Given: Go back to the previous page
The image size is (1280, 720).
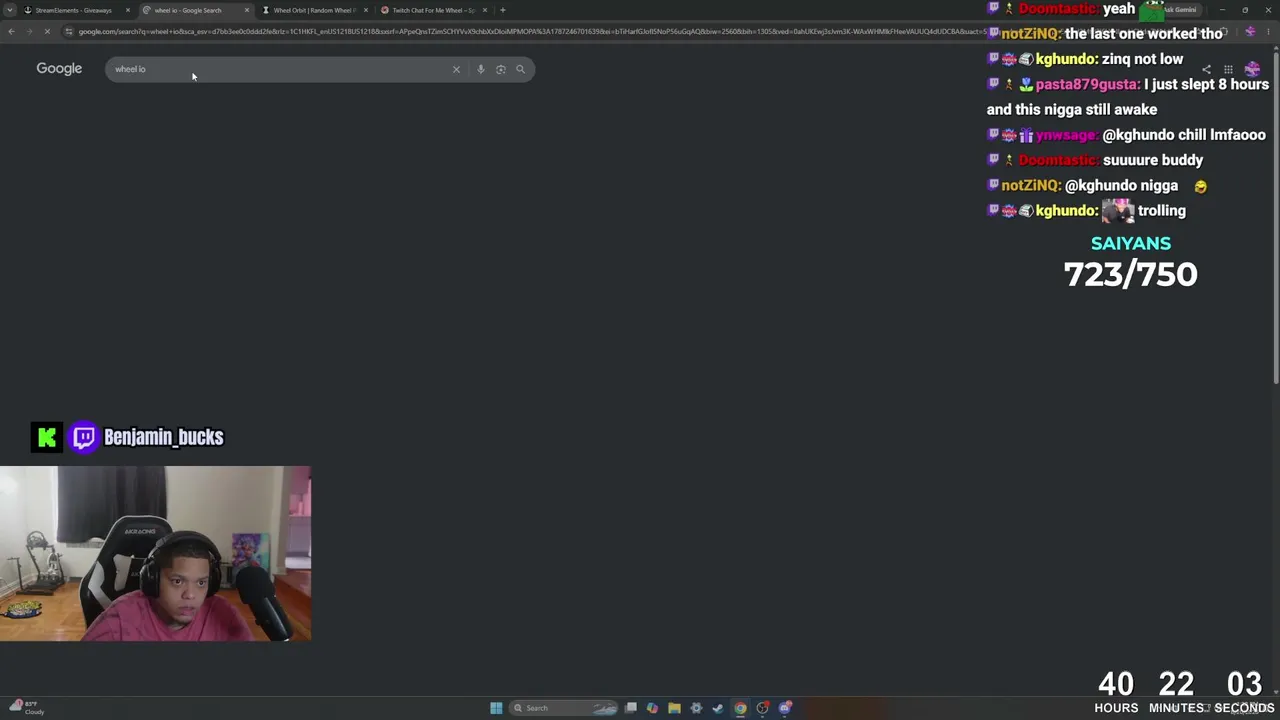Looking at the screenshot, I should click(x=11, y=32).
